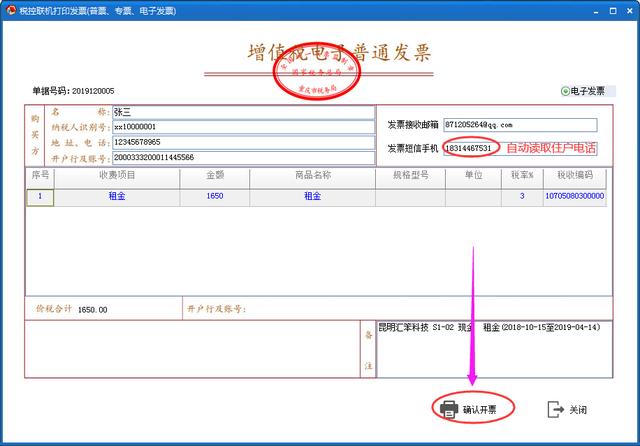Image resolution: width=640 pixels, height=446 pixels.
Task: Click the 1650 amount cell
Action: tap(214, 196)
